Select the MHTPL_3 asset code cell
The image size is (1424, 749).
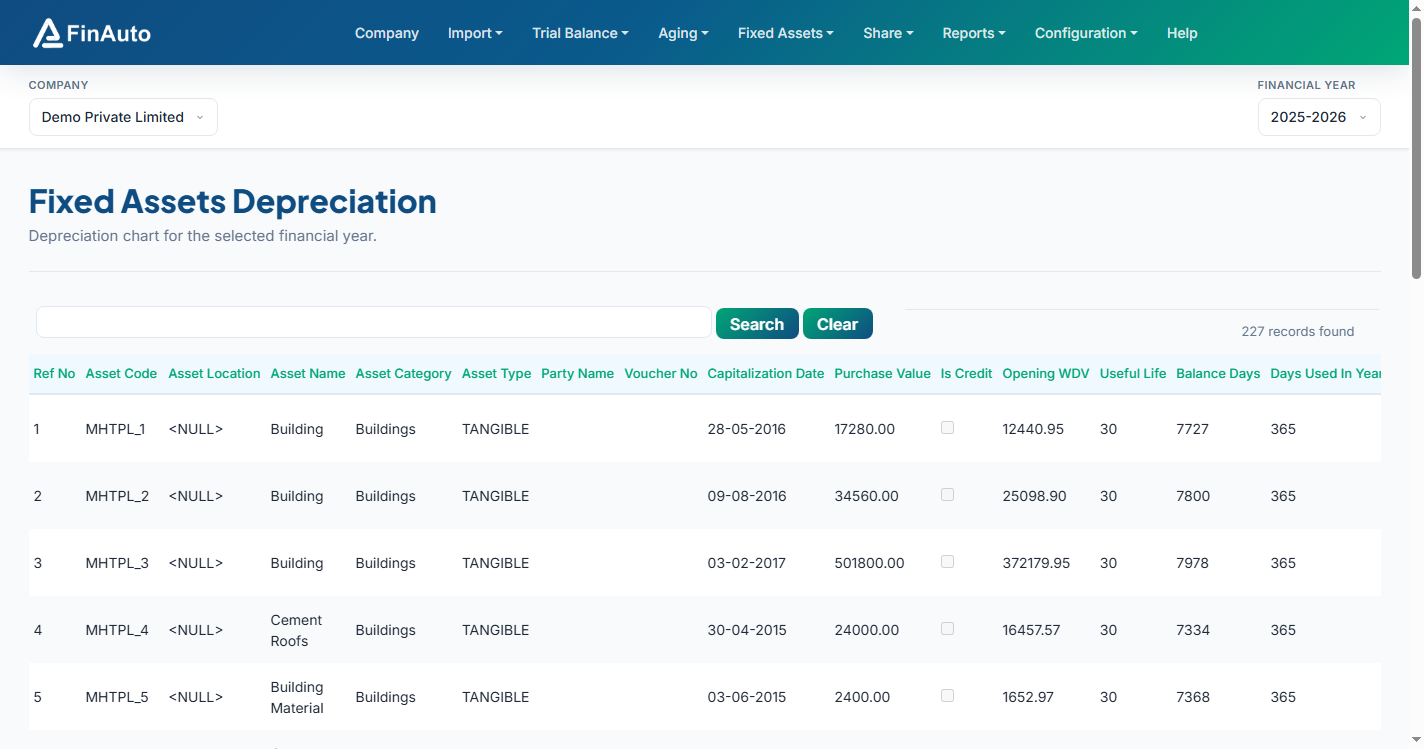(117, 563)
